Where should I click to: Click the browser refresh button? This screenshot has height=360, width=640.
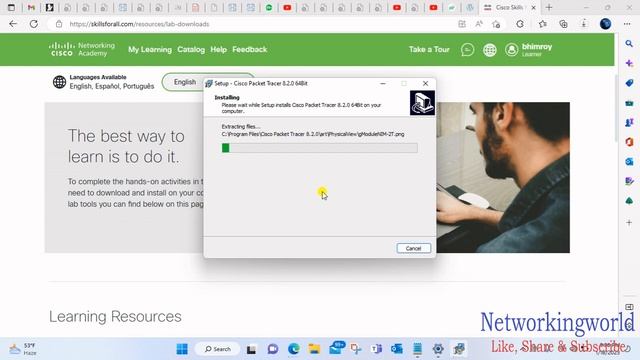point(34,24)
